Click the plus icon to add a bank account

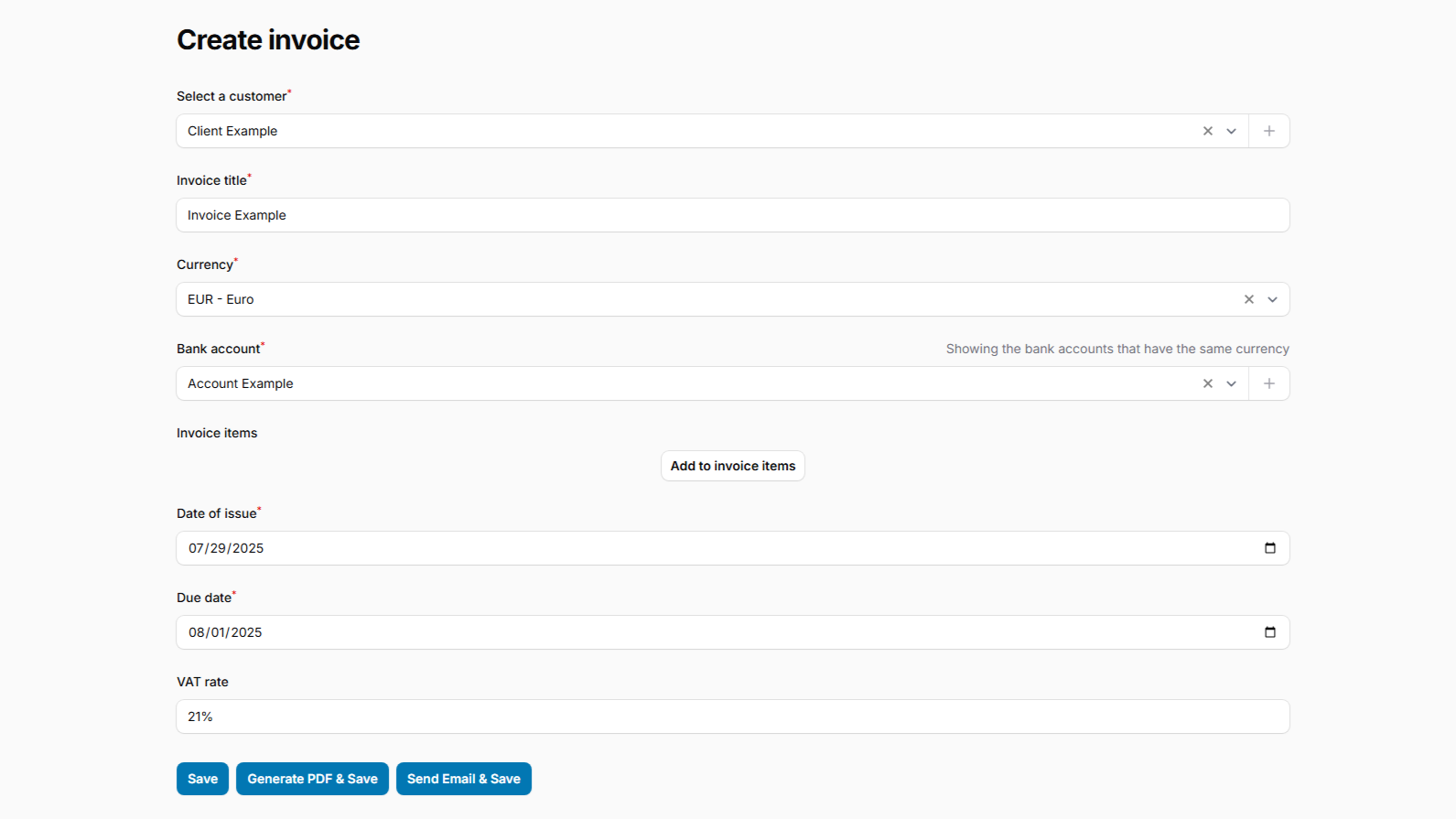[x=1268, y=383]
